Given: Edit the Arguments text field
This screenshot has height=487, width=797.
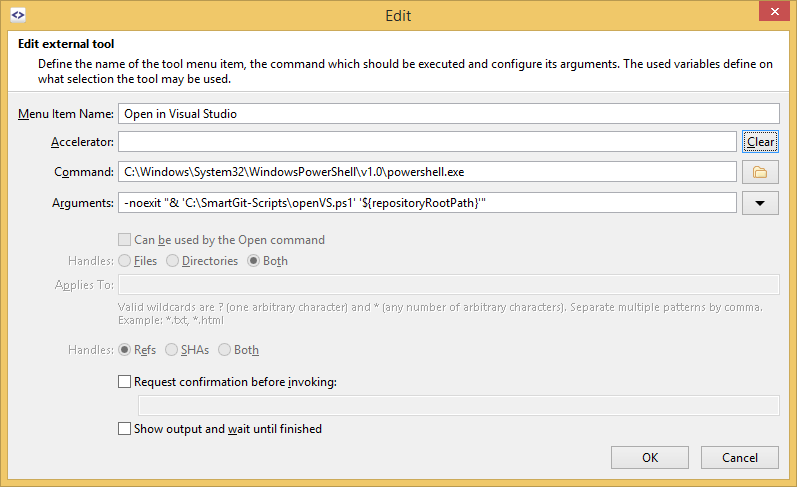Looking at the screenshot, I should pos(427,203).
